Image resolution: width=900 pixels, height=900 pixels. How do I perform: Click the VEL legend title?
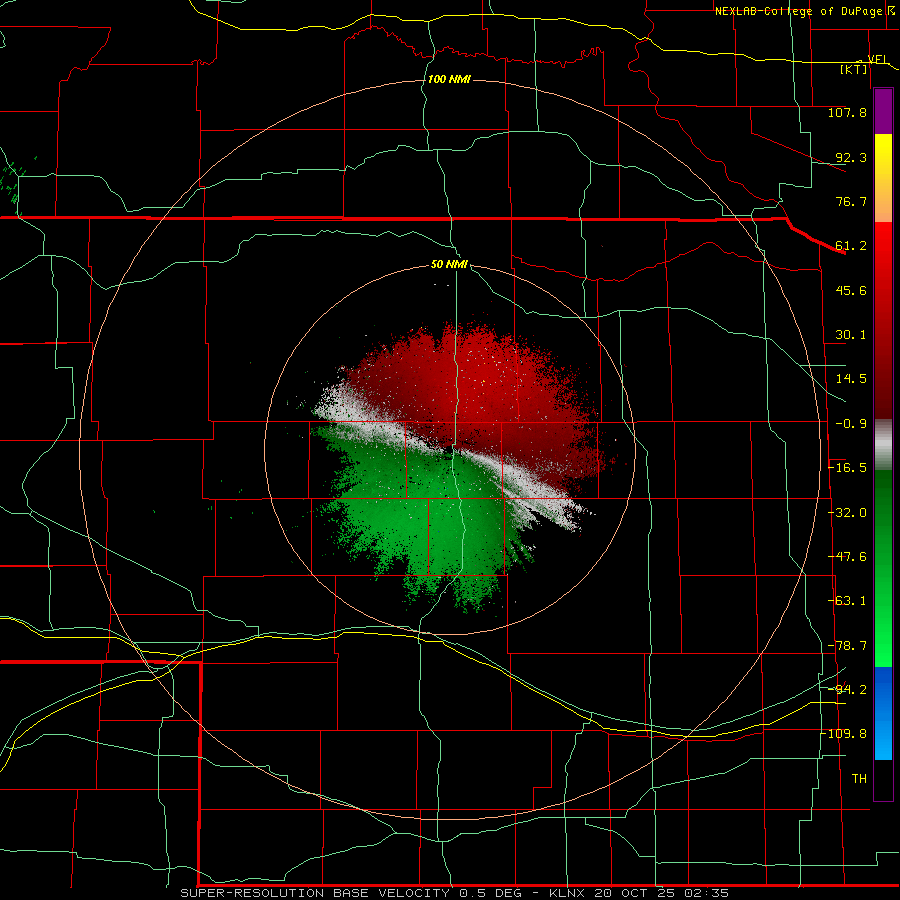878,59
